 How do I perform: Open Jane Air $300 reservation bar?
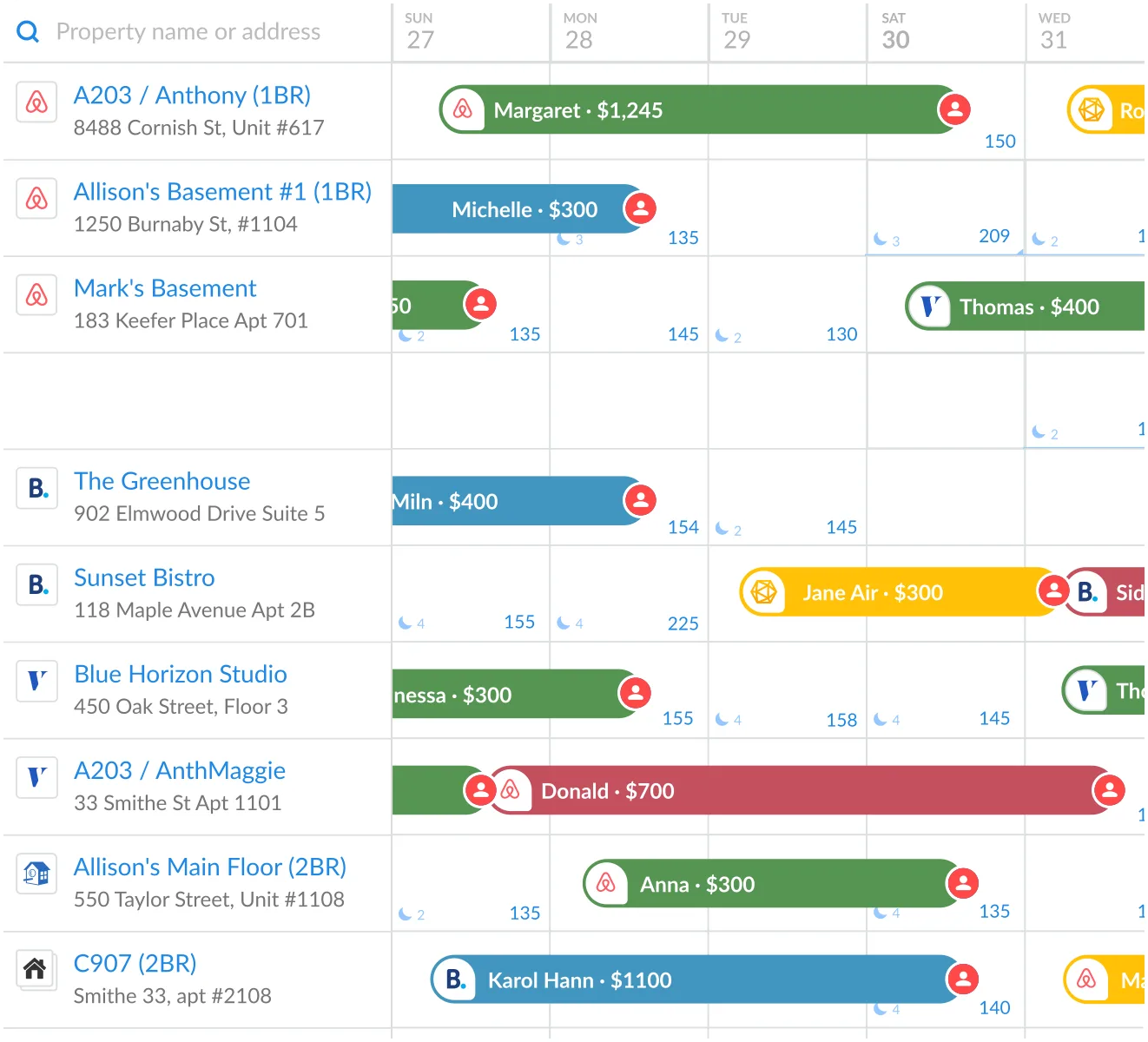(x=903, y=592)
